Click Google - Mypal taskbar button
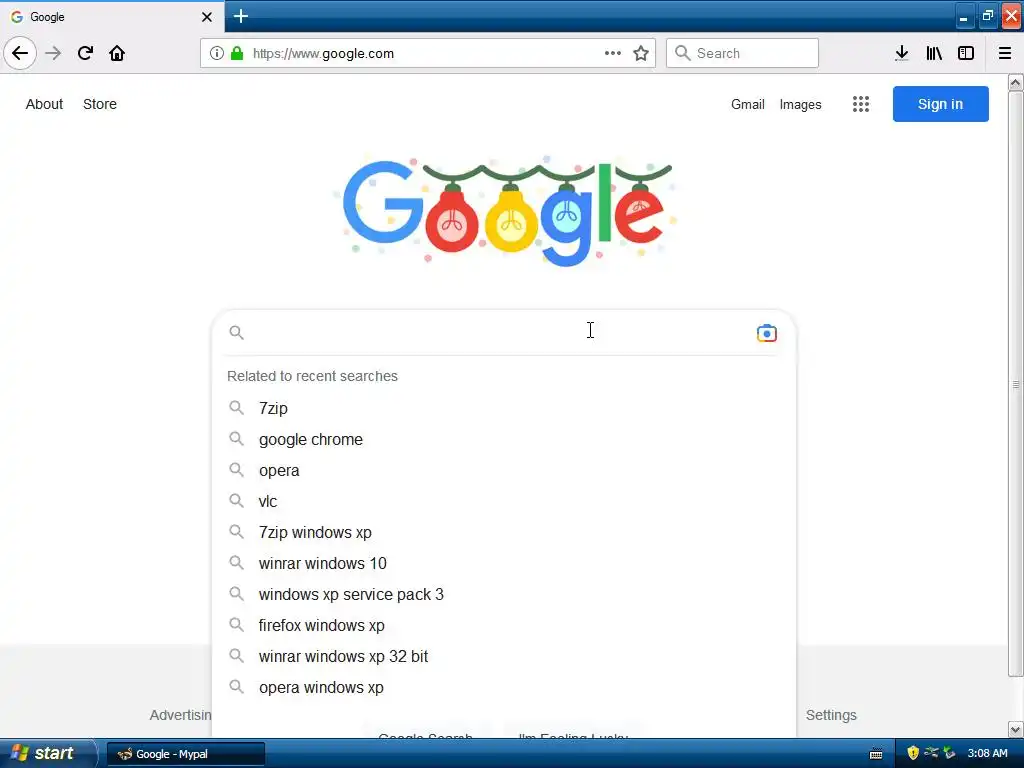The height and width of the screenshot is (768, 1024). click(x=186, y=754)
